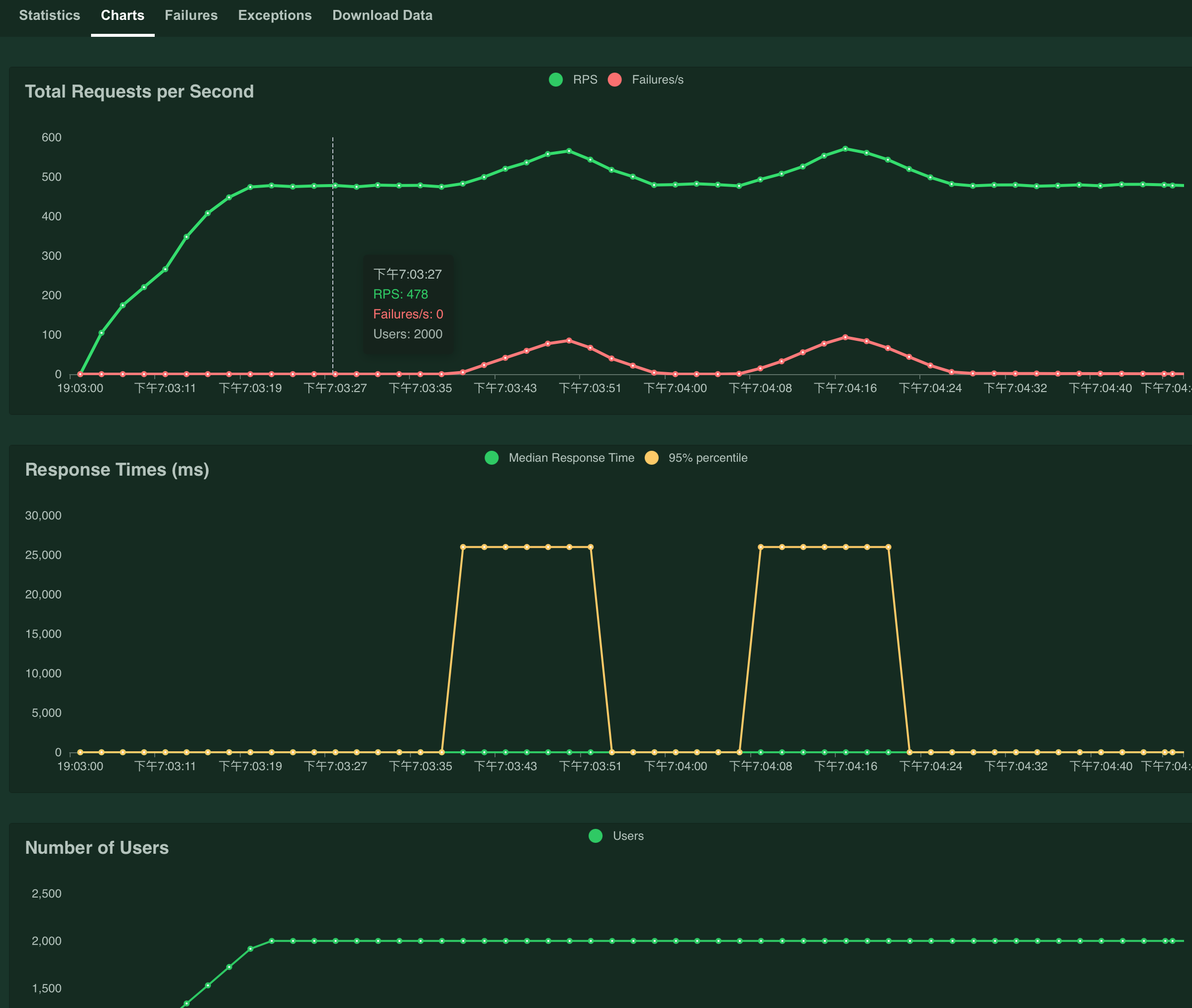Click the 600 y-axis label in requests chart
Image resolution: width=1192 pixels, height=1008 pixels.
51,138
